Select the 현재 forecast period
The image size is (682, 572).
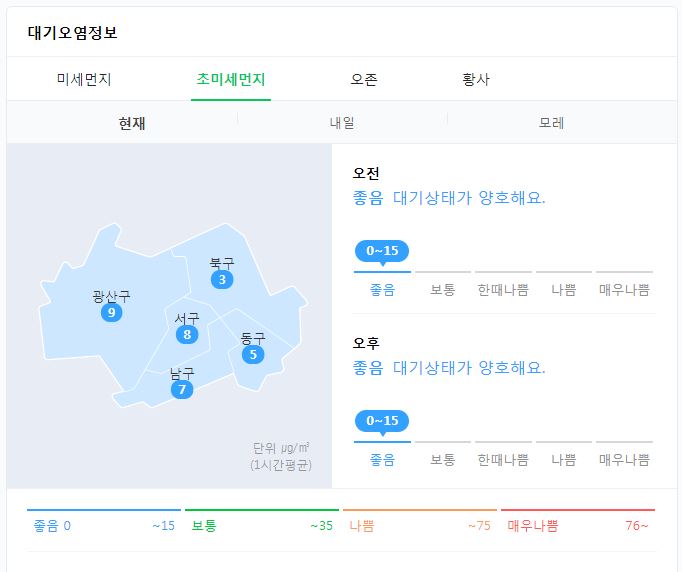(x=132, y=123)
